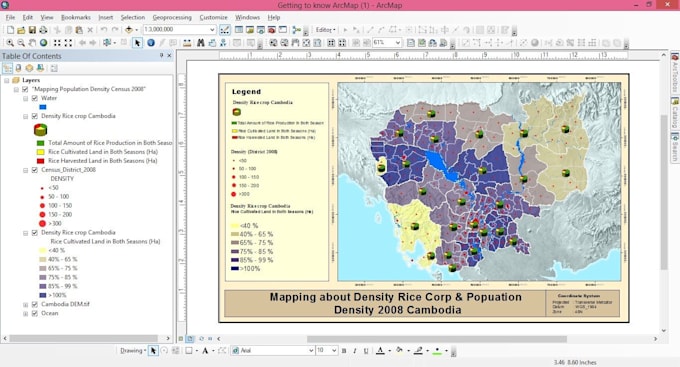Open the Customize menu
680x367 pixels.
[x=213, y=17]
